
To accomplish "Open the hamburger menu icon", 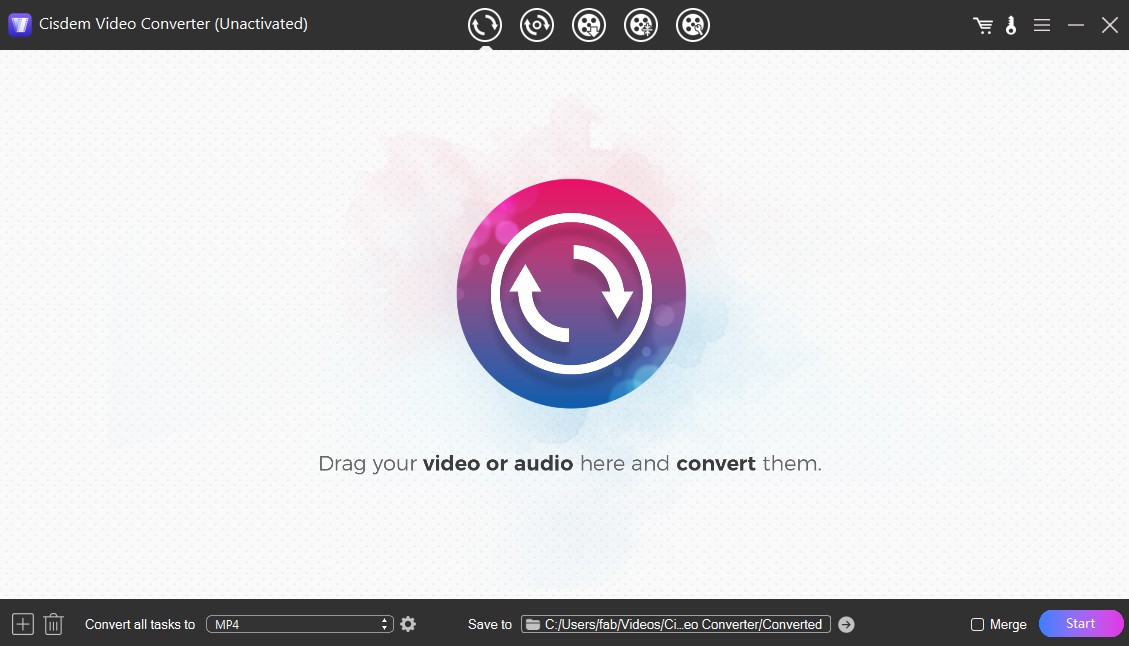I will [x=1042, y=25].
